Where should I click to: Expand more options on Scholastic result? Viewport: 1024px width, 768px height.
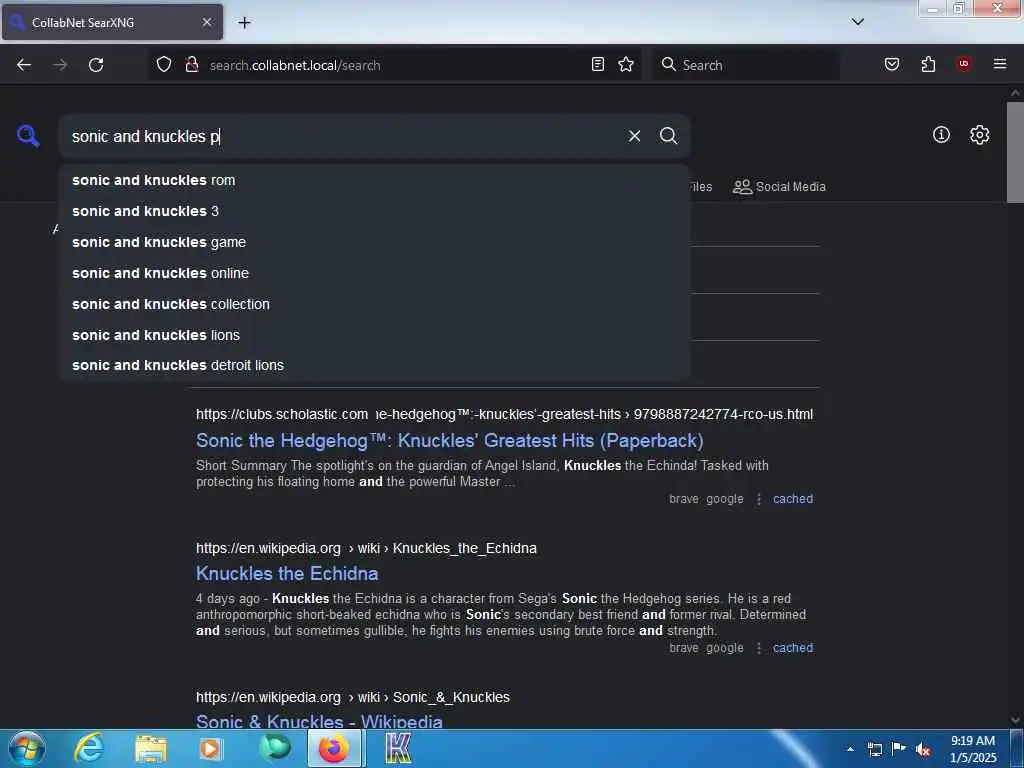(759, 499)
